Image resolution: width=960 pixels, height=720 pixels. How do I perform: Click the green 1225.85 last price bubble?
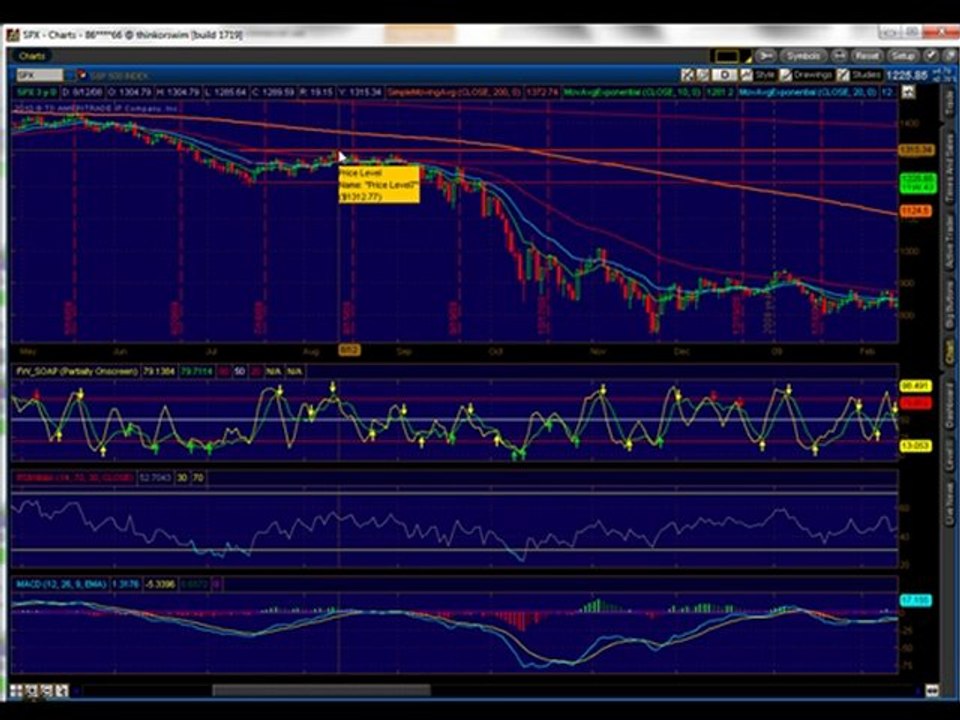(x=918, y=182)
